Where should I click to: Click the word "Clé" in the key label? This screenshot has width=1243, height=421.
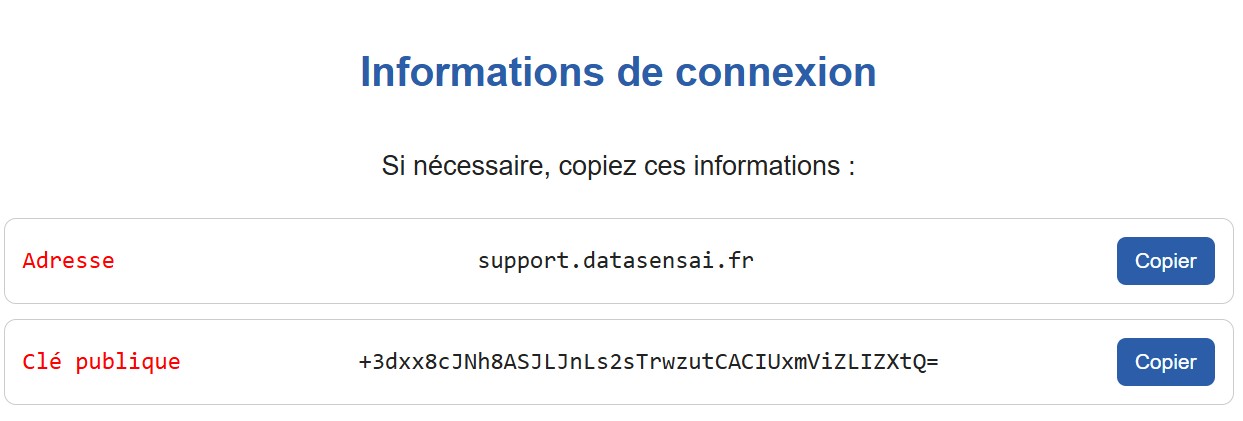coord(40,362)
